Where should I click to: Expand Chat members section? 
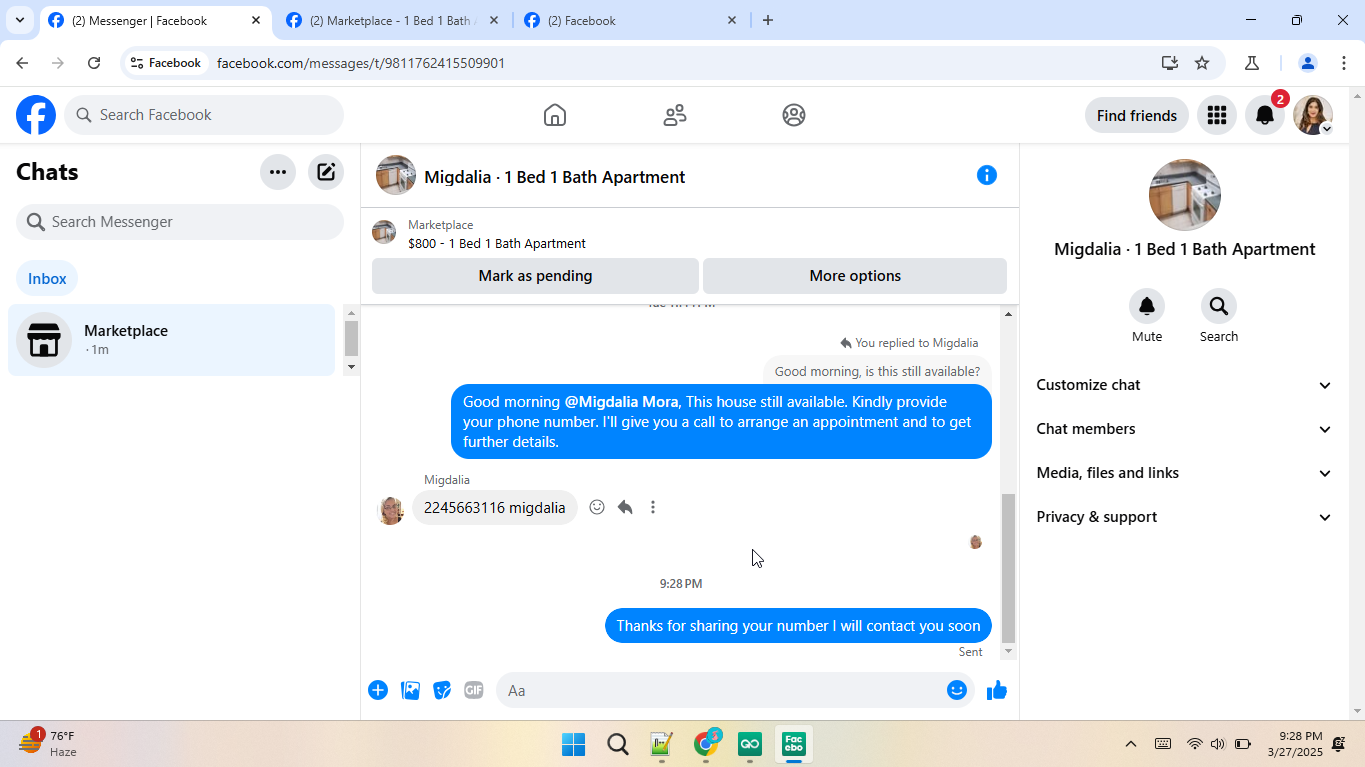point(1185,429)
